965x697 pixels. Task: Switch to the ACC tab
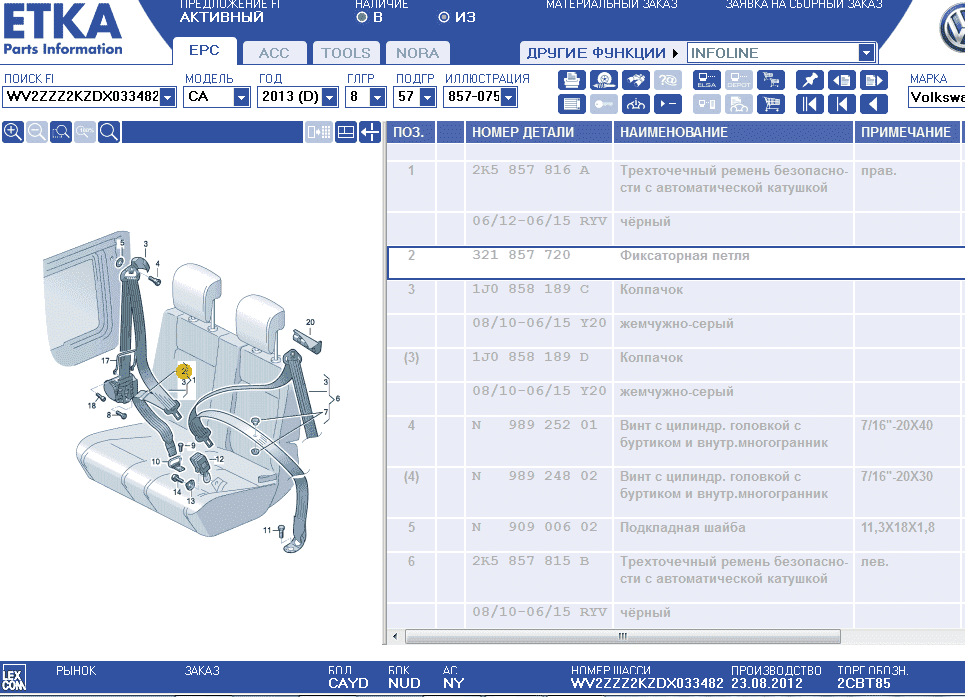click(x=274, y=53)
